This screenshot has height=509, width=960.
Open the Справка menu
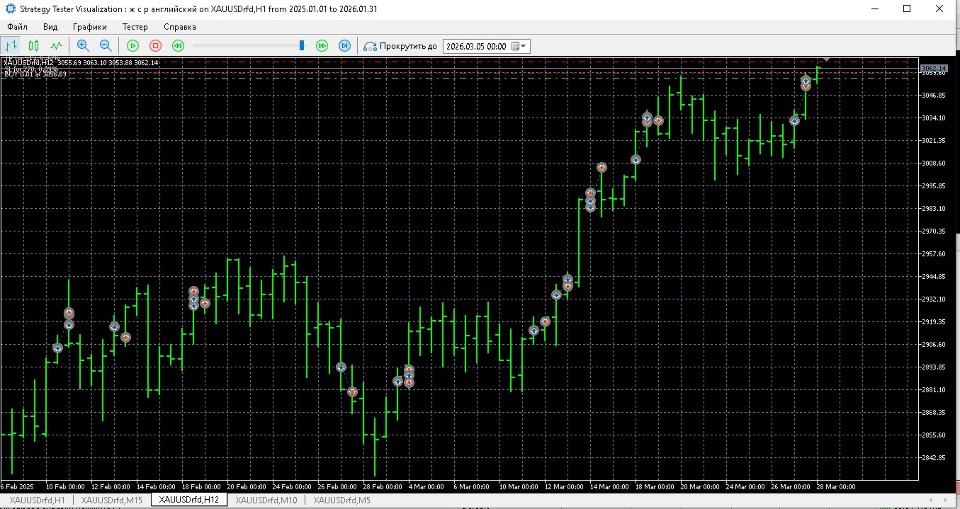click(180, 27)
